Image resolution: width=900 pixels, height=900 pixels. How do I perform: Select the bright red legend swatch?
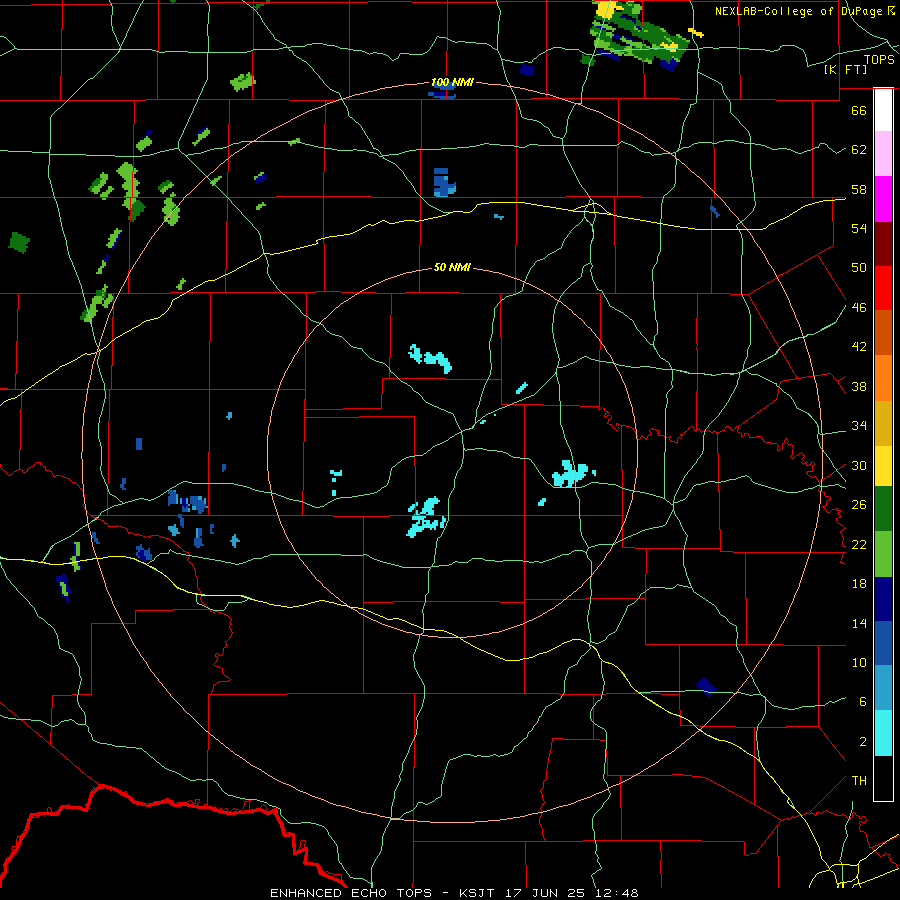pyautogui.click(x=883, y=288)
